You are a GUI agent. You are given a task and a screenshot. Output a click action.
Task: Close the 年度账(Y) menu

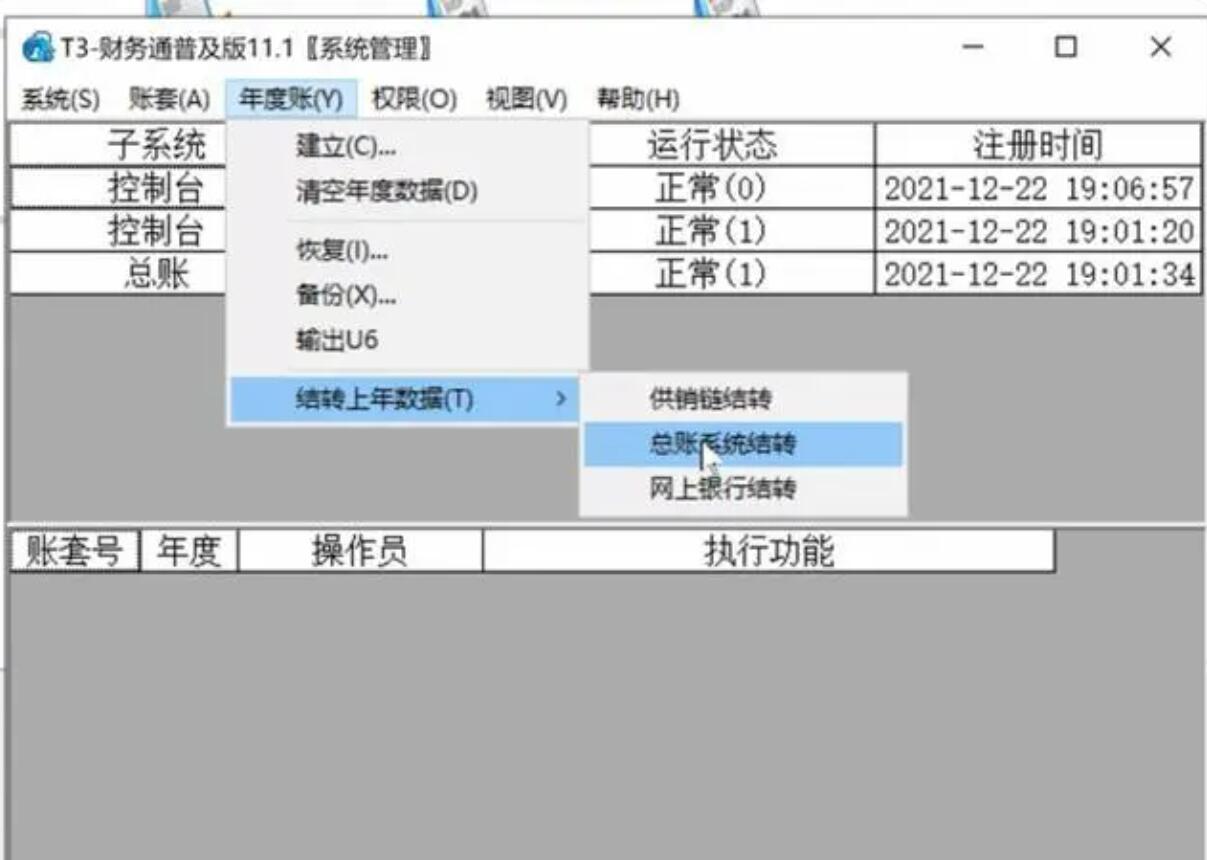coord(291,100)
